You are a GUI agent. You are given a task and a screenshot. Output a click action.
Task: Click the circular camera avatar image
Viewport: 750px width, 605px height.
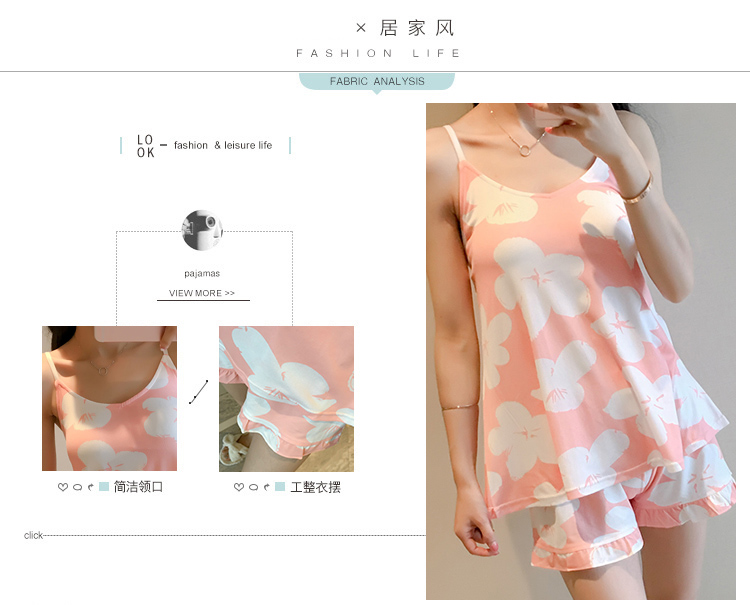click(x=202, y=230)
